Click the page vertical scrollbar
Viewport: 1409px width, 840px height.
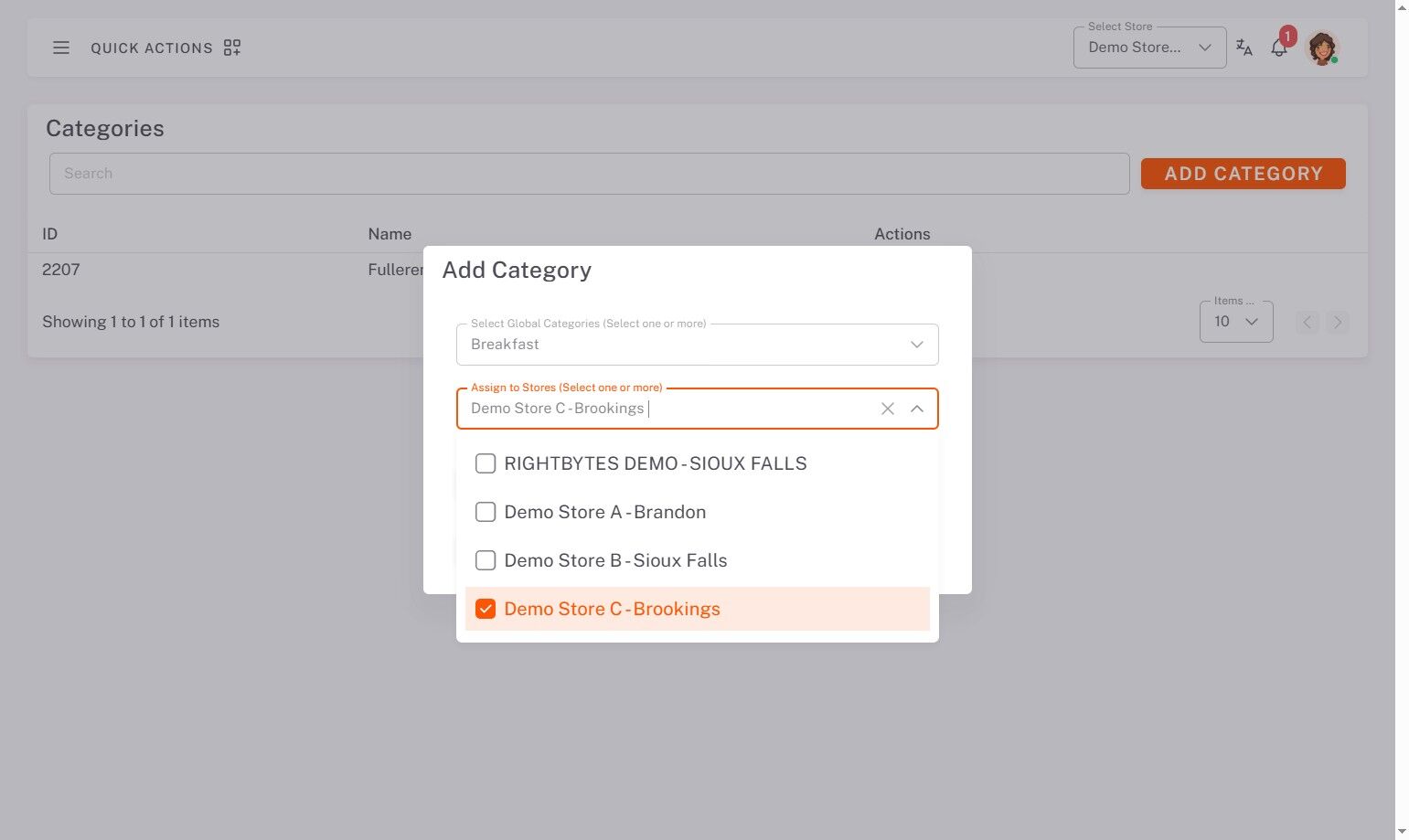pos(1402,420)
